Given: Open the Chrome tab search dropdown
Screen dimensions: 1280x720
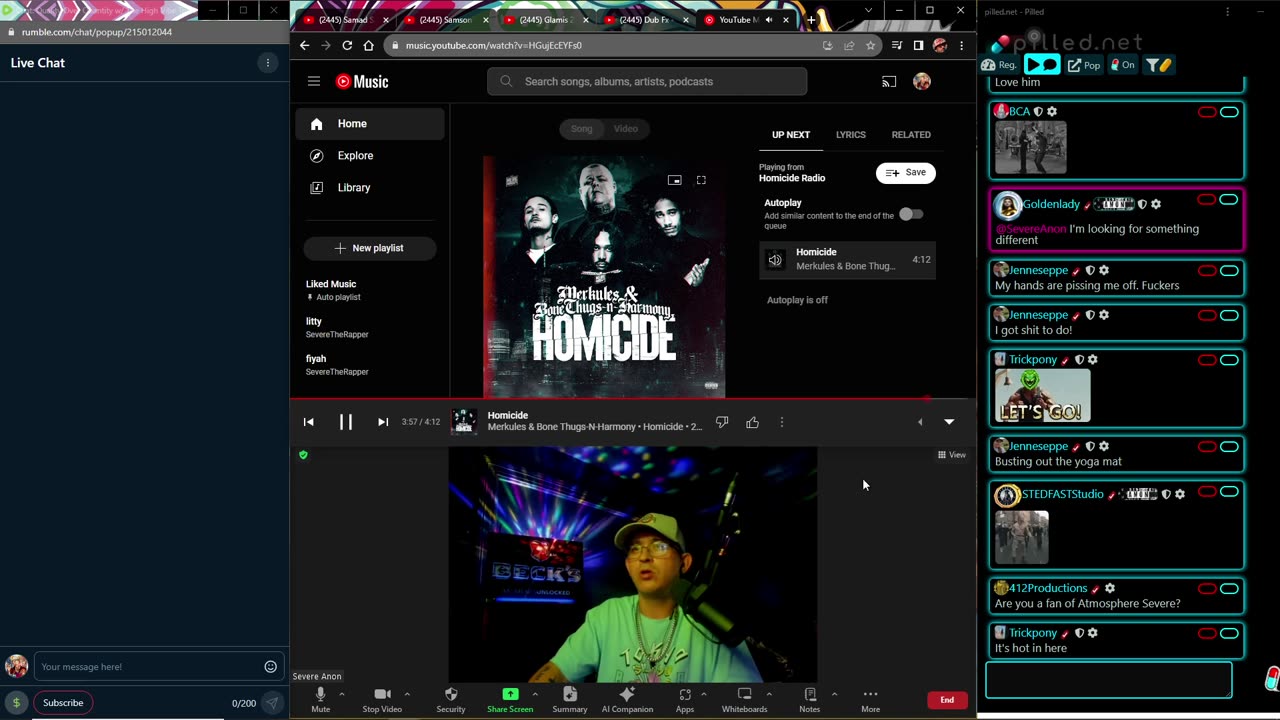Looking at the screenshot, I should tap(868, 11).
